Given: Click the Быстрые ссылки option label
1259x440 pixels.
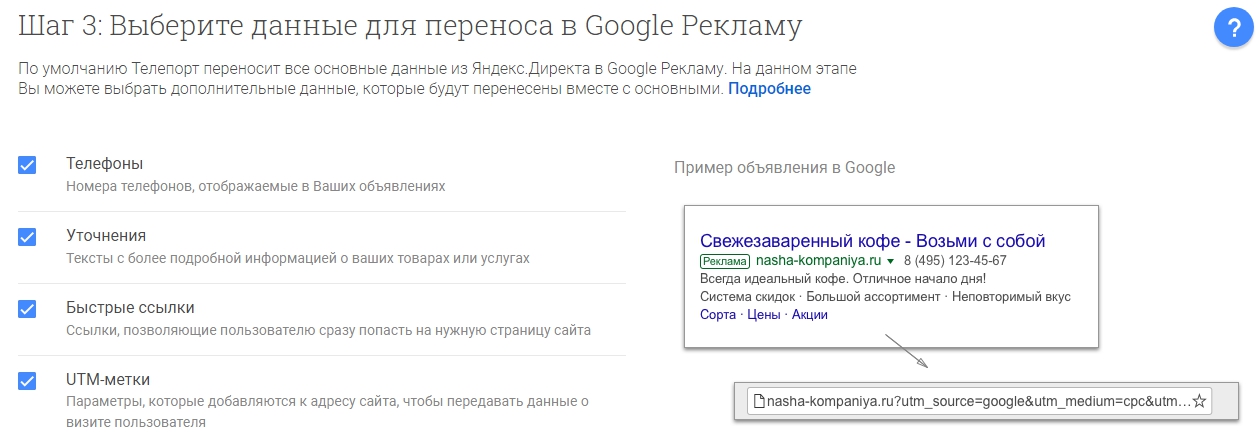Looking at the screenshot, I should tap(130, 307).
